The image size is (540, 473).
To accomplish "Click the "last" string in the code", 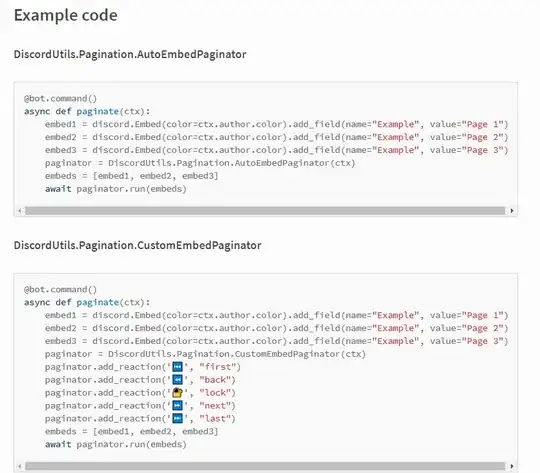I will tap(217, 419).
